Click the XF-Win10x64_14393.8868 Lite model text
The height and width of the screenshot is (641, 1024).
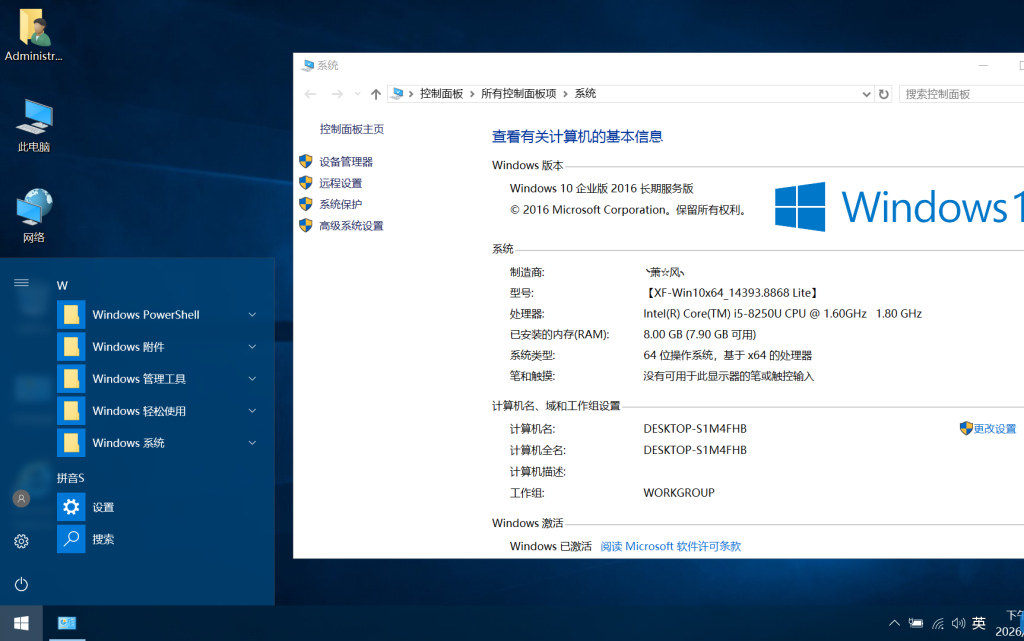732,293
